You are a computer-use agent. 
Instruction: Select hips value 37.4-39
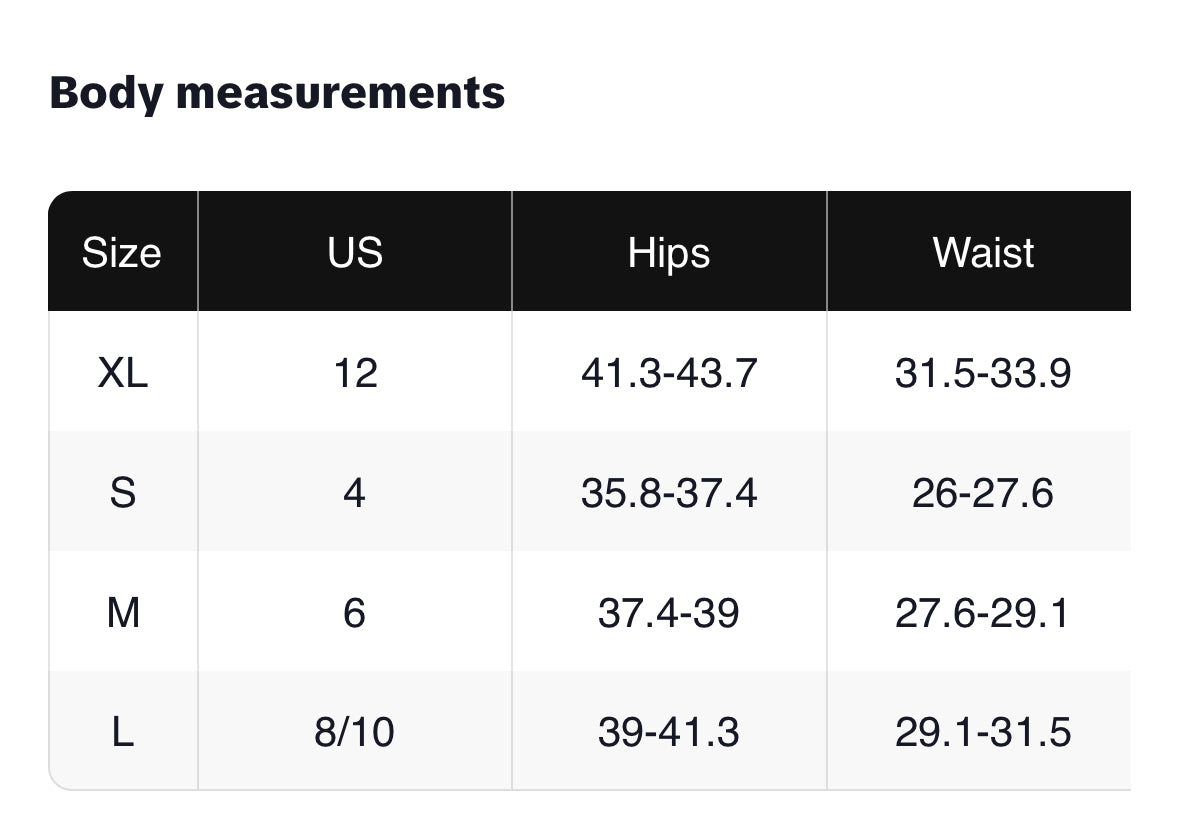tap(669, 612)
